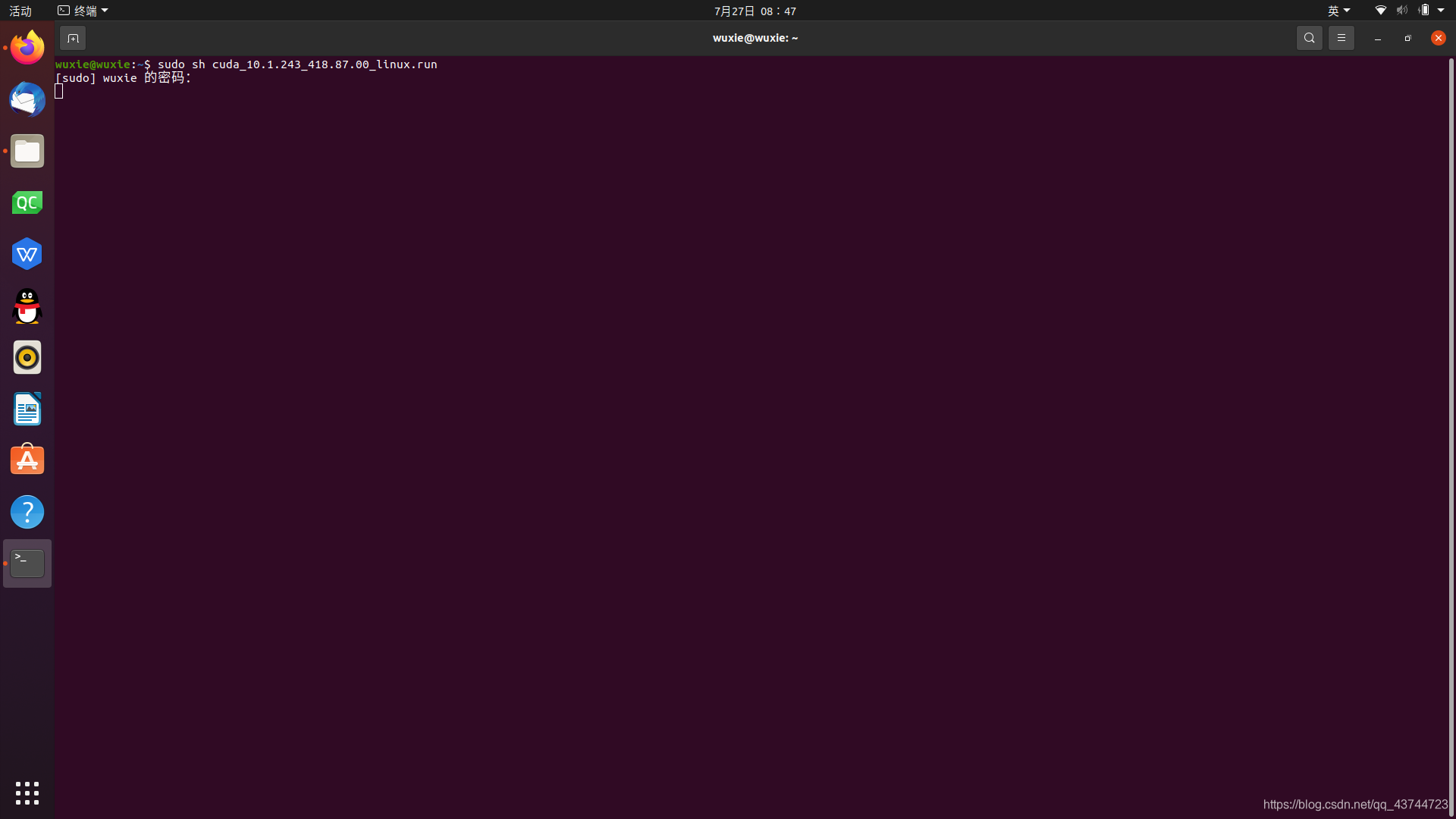
Task: Launch Thunderbird mail client
Action: coord(27,99)
